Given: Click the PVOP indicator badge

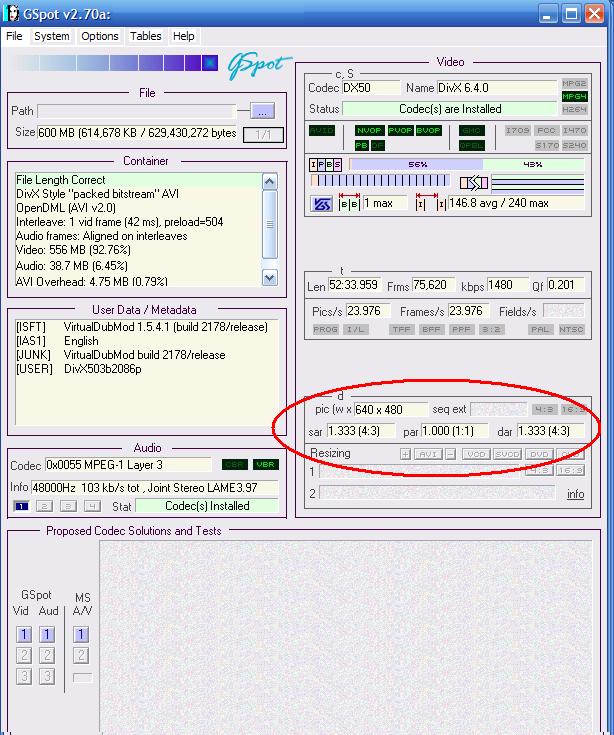Looking at the screenshot, I should (x=400, y=130).
